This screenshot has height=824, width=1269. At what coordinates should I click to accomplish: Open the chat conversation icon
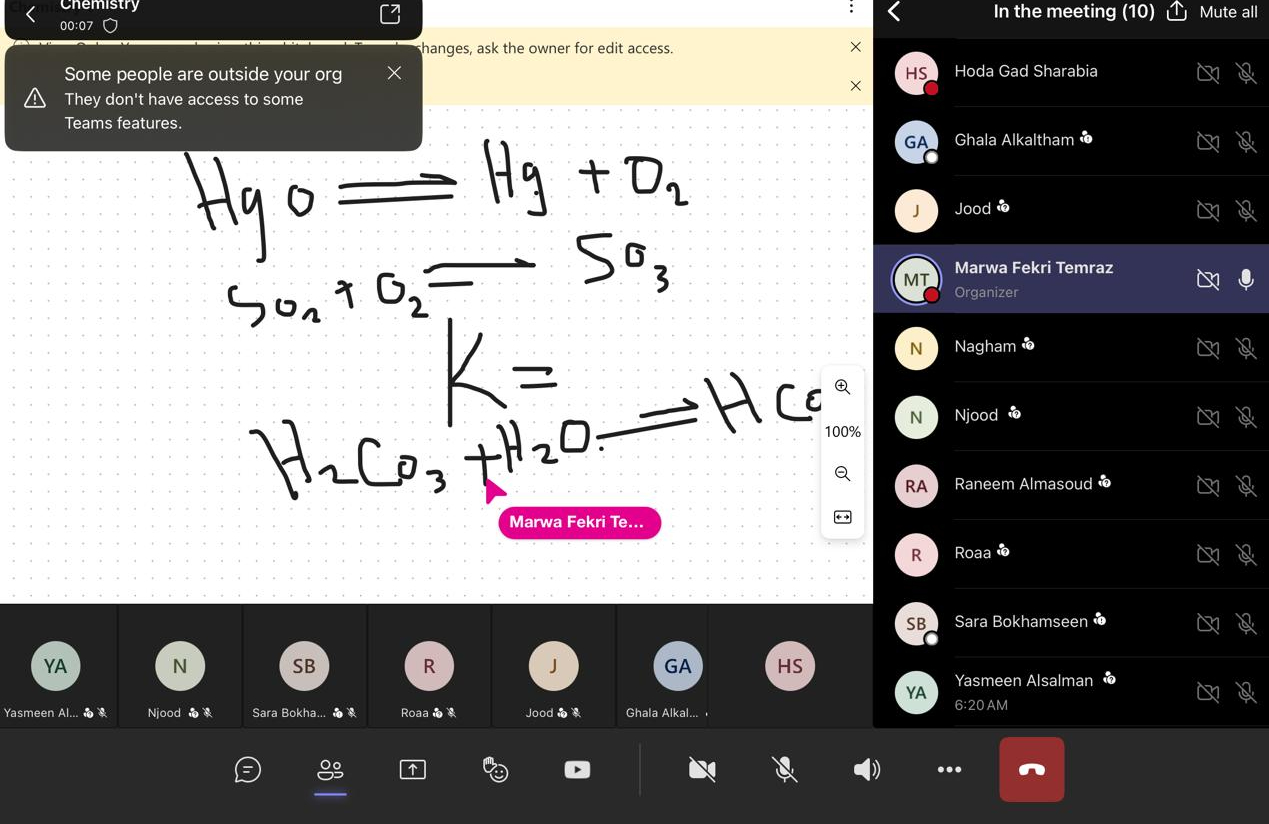pos(247,769)
